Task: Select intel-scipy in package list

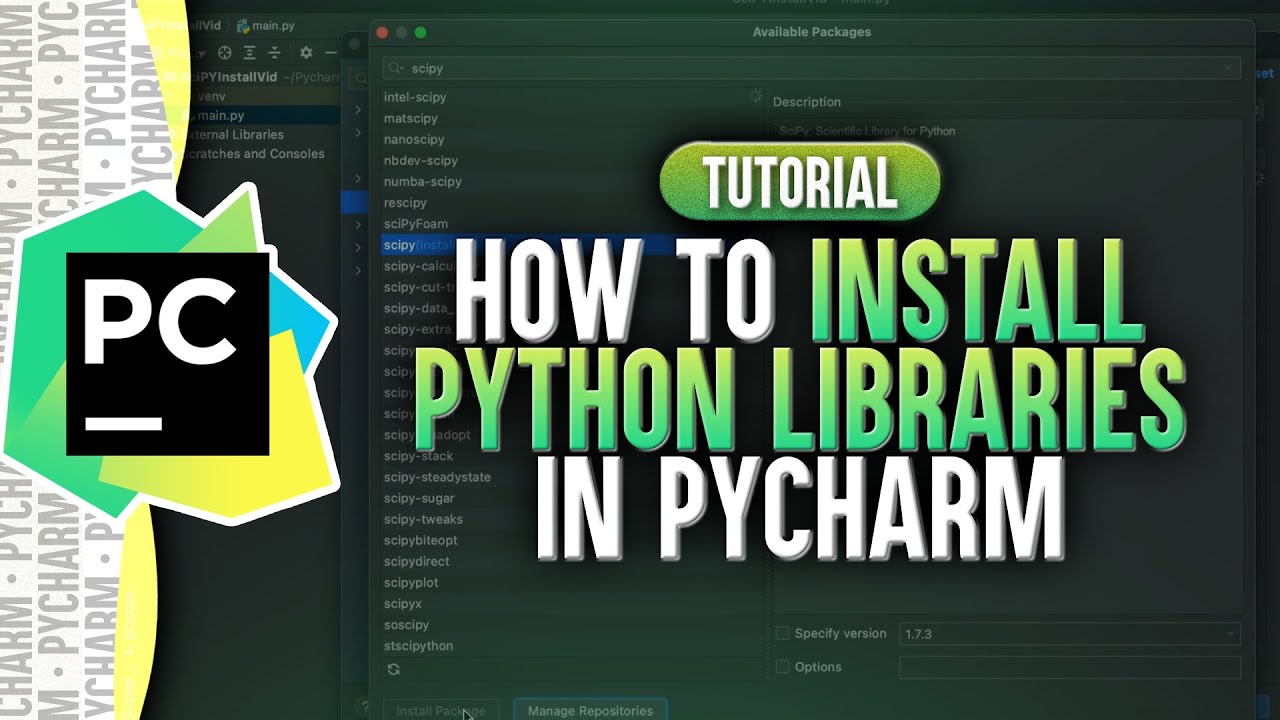Action: pos(415,97)
